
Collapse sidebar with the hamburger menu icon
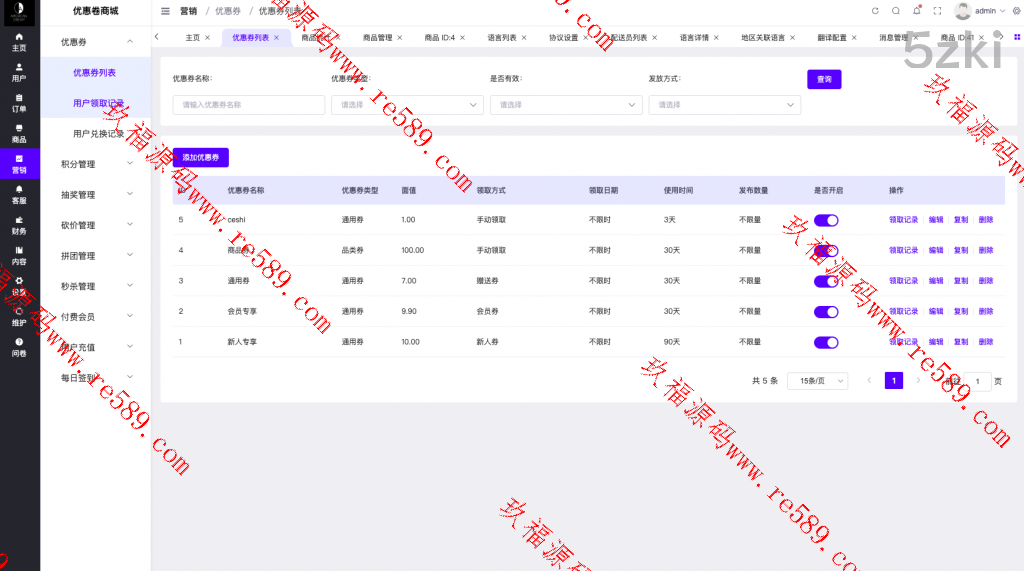tap(165, 11)
